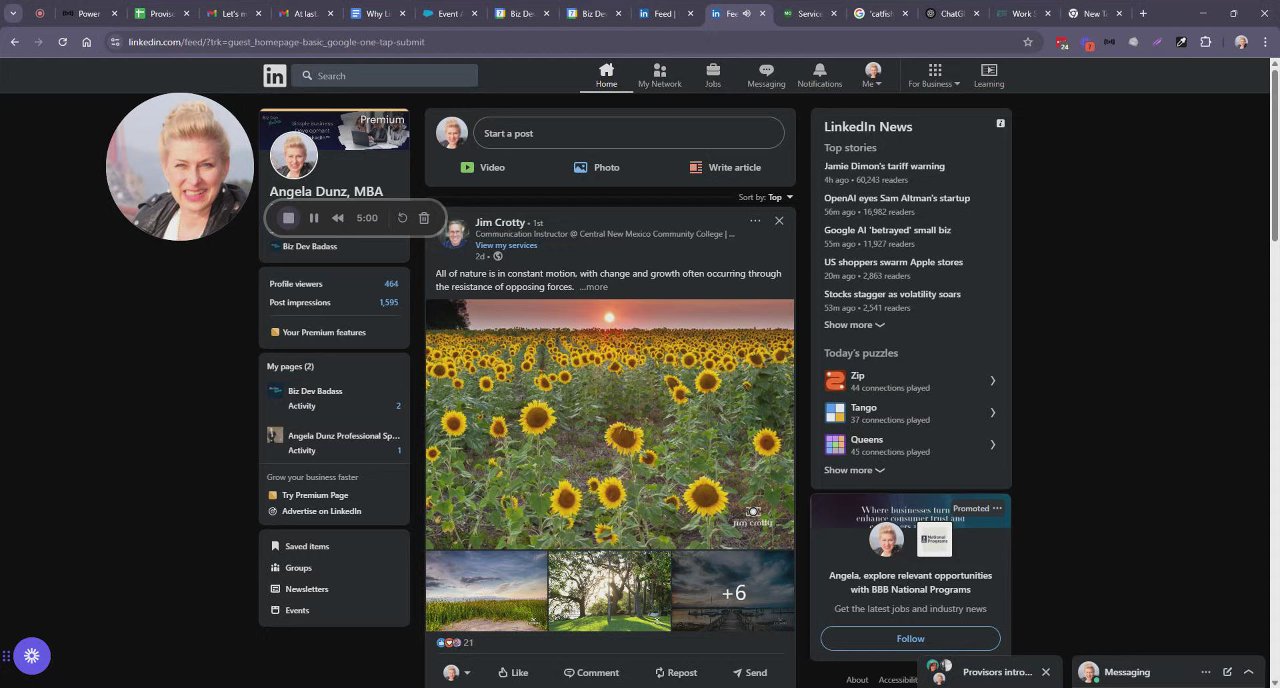This screenshot has height=688, width=1280.
Task: Open My Network icon
Action: (x=659, y=71)
